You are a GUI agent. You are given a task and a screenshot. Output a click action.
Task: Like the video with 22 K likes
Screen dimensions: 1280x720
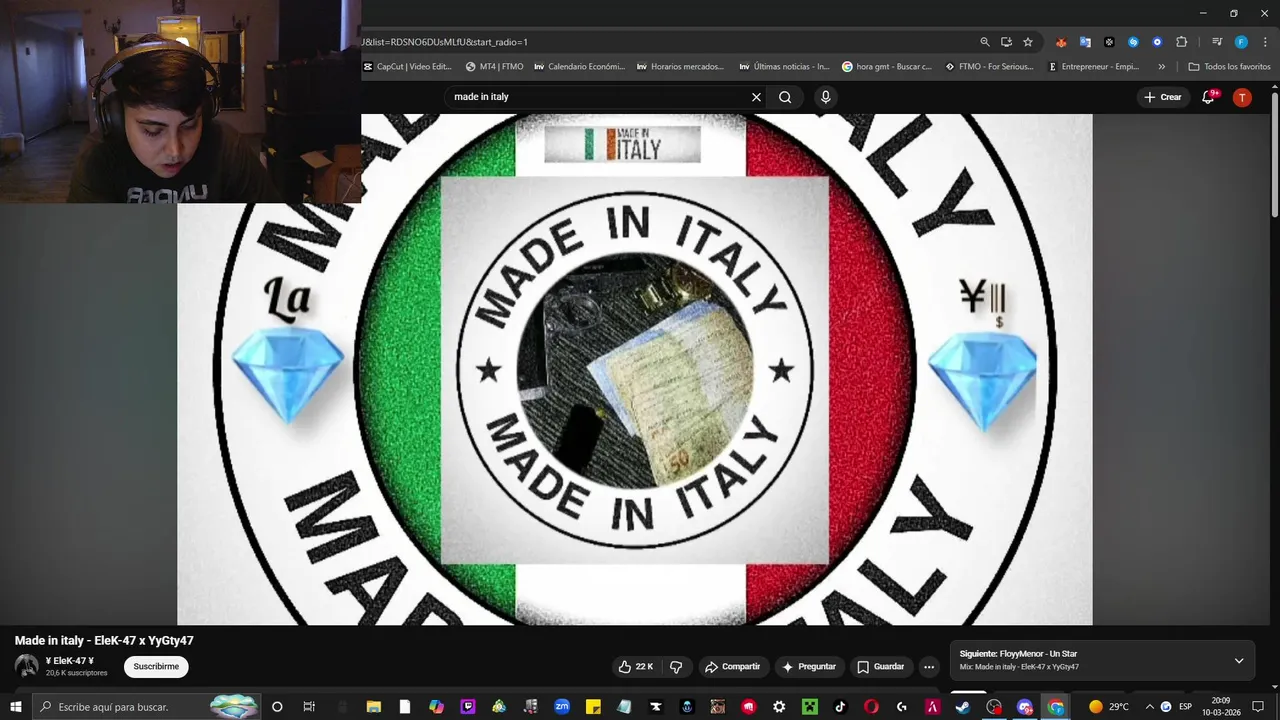[x=636, y=666]
